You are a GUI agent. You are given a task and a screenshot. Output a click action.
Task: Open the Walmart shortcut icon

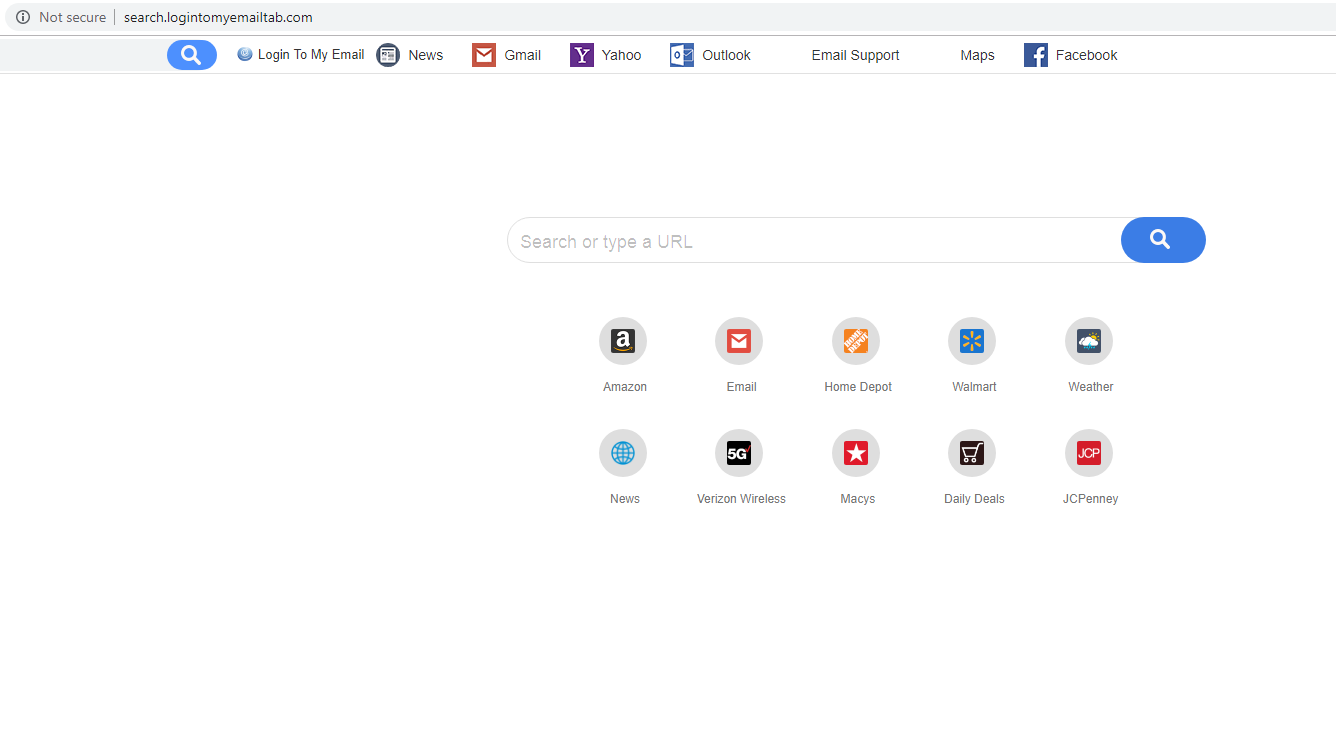click(x=972, y=341)
